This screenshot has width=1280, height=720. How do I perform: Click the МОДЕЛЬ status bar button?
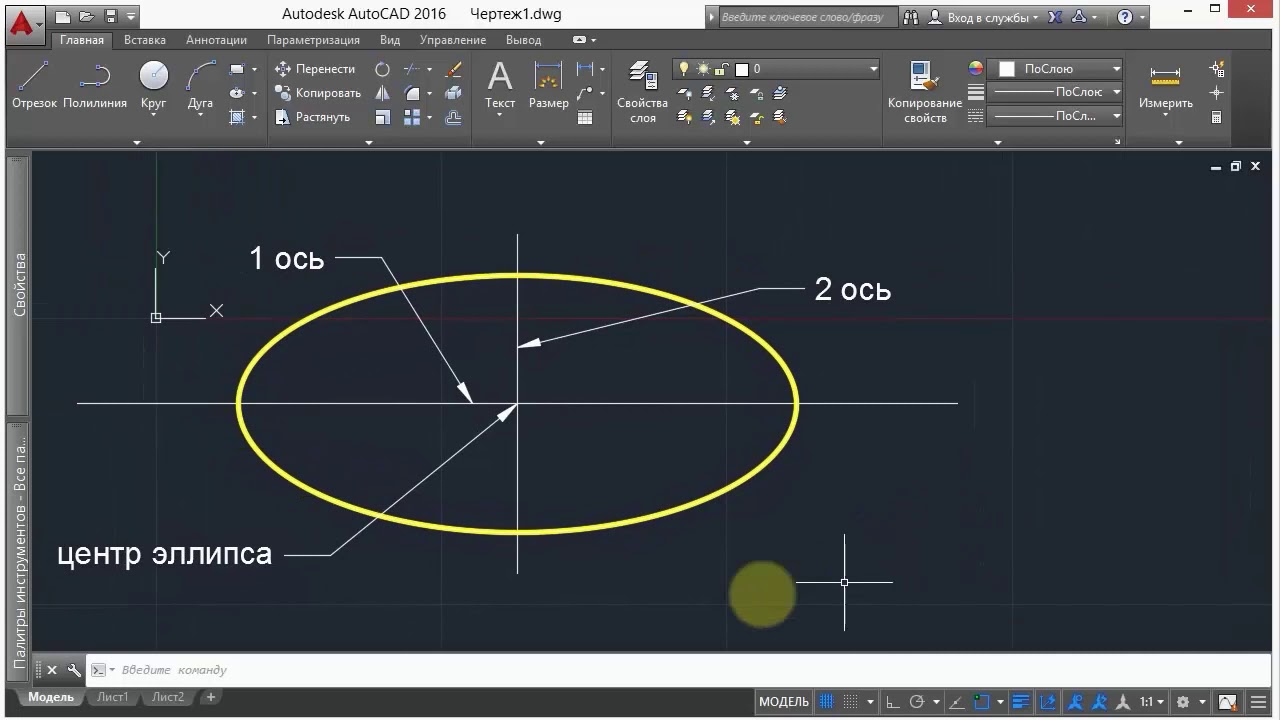tap(783, 702)
